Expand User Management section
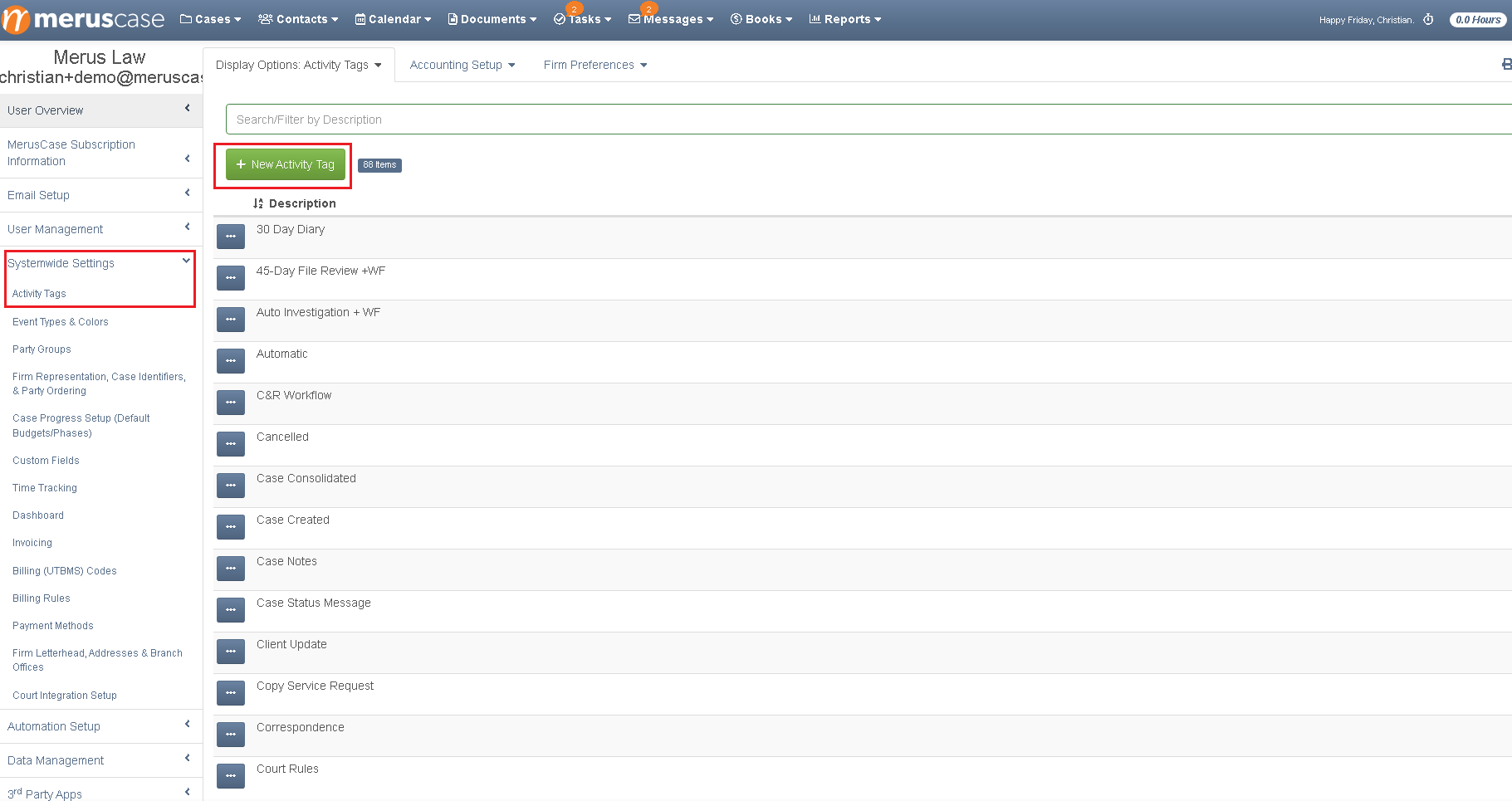 click(100, 229)
